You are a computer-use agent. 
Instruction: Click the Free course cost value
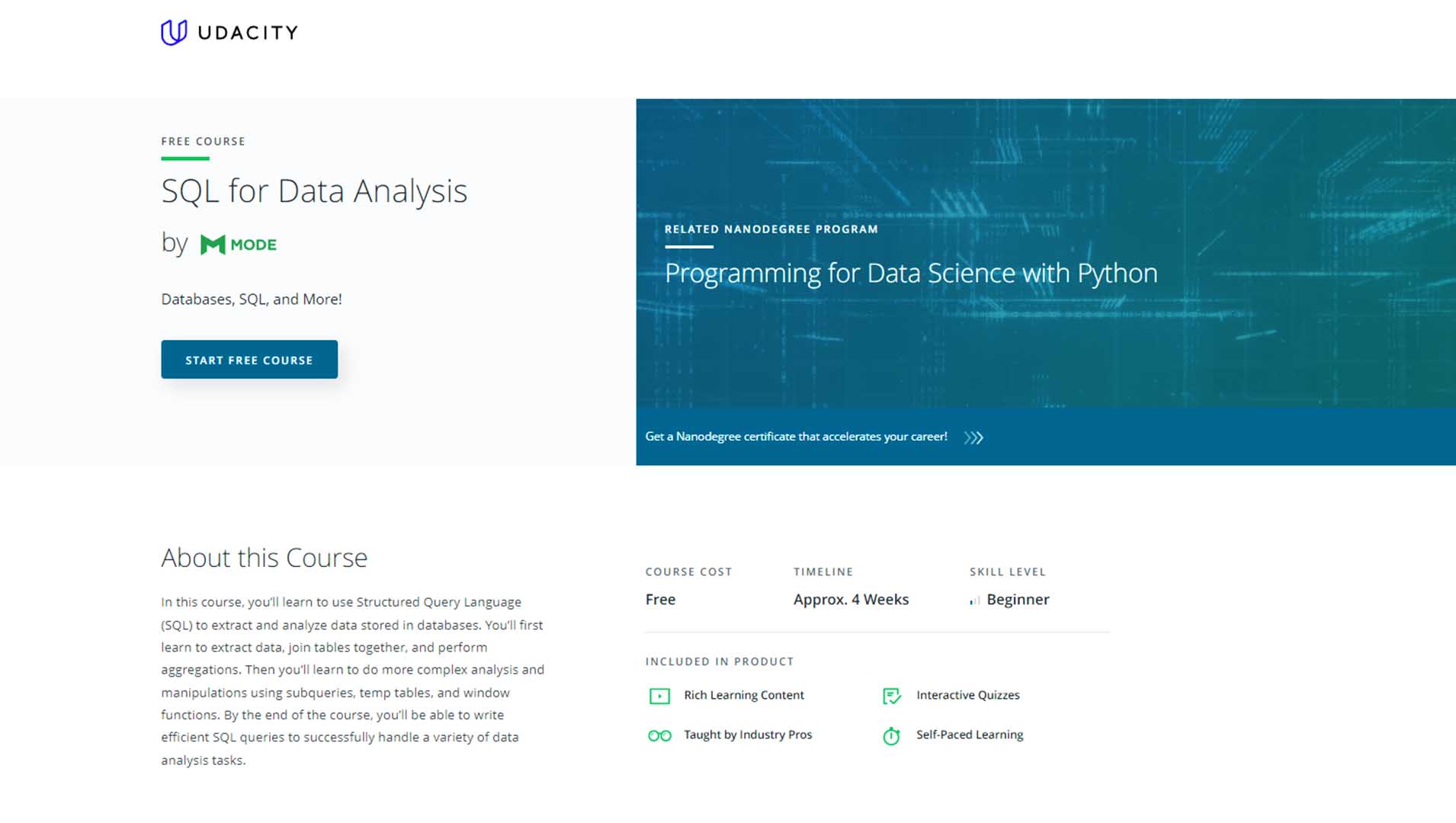[660, 599]
